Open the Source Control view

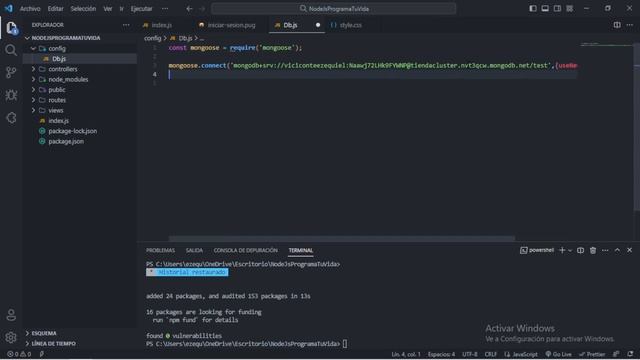coord(11,73)
